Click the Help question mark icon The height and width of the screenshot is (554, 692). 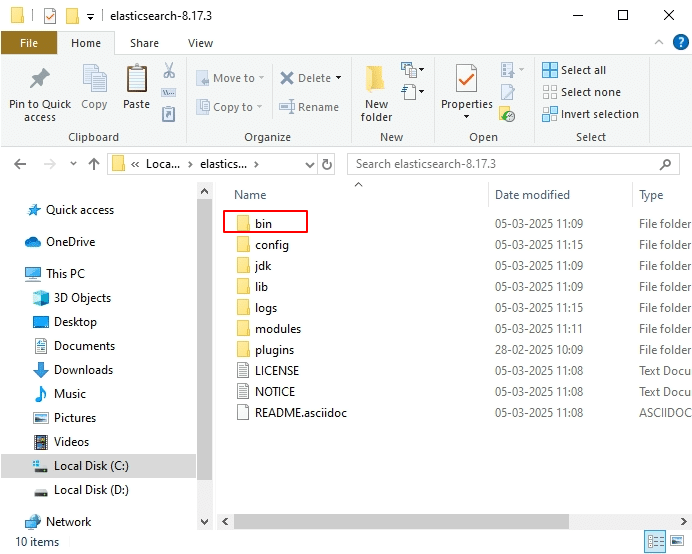click(679, 43)
